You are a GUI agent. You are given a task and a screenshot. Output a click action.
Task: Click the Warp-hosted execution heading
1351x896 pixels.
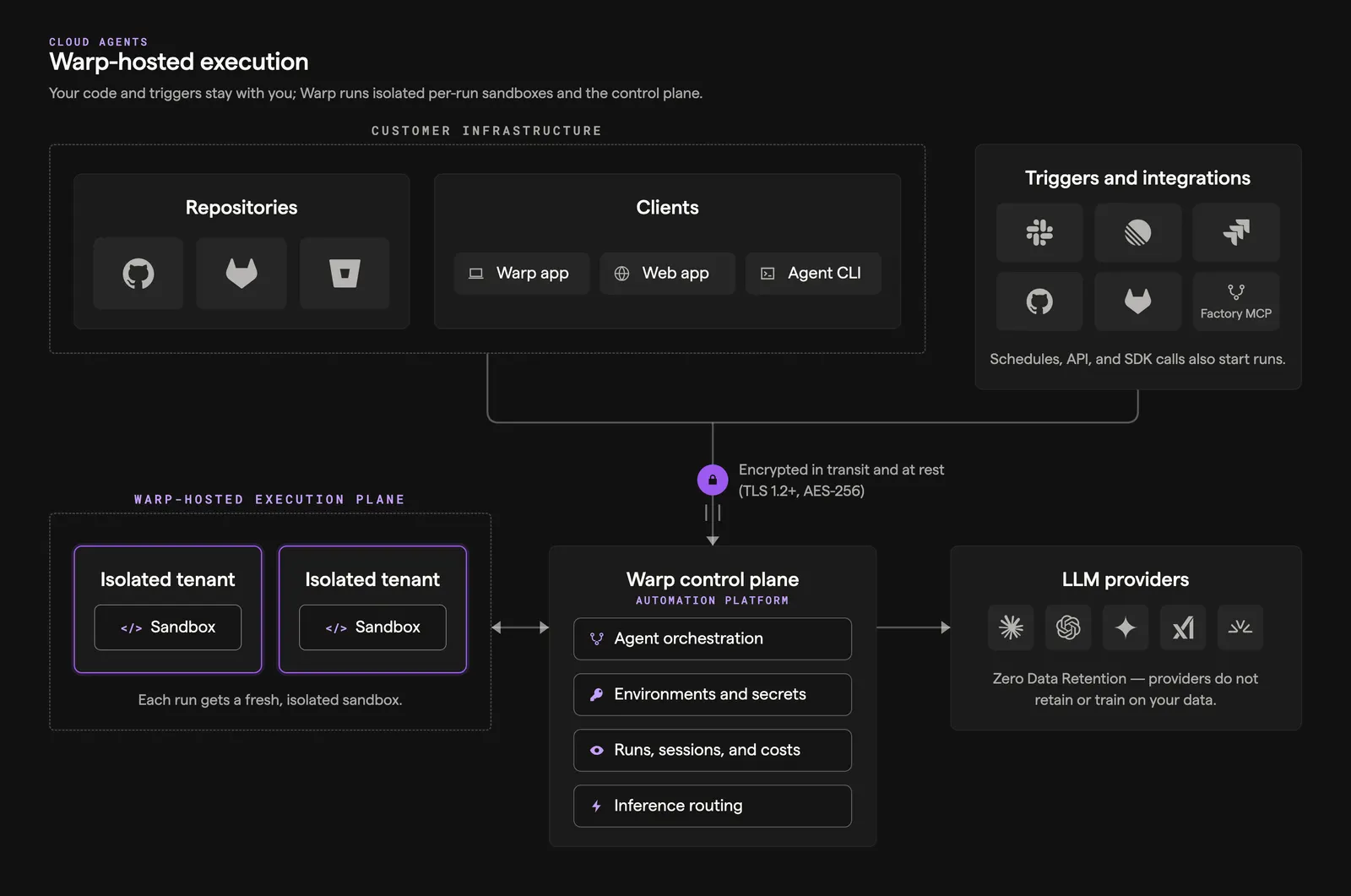tap(179, 62)
